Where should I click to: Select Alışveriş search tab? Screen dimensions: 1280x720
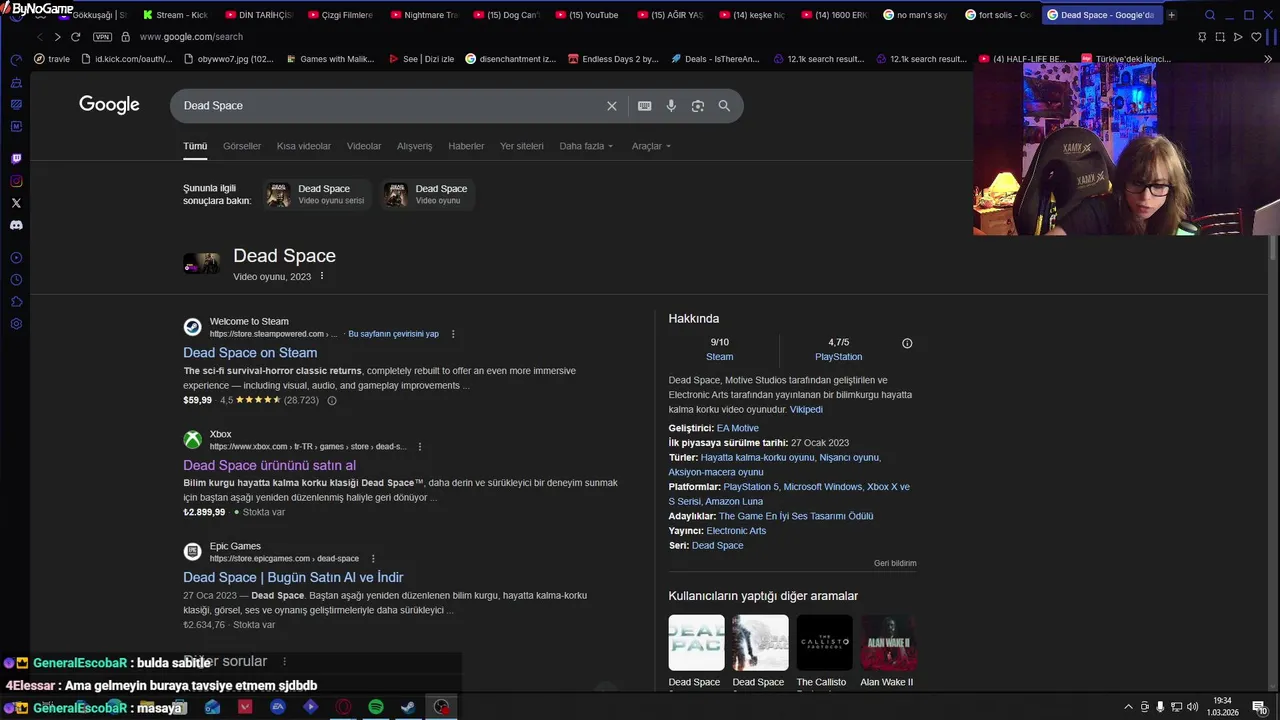(415, 146)
